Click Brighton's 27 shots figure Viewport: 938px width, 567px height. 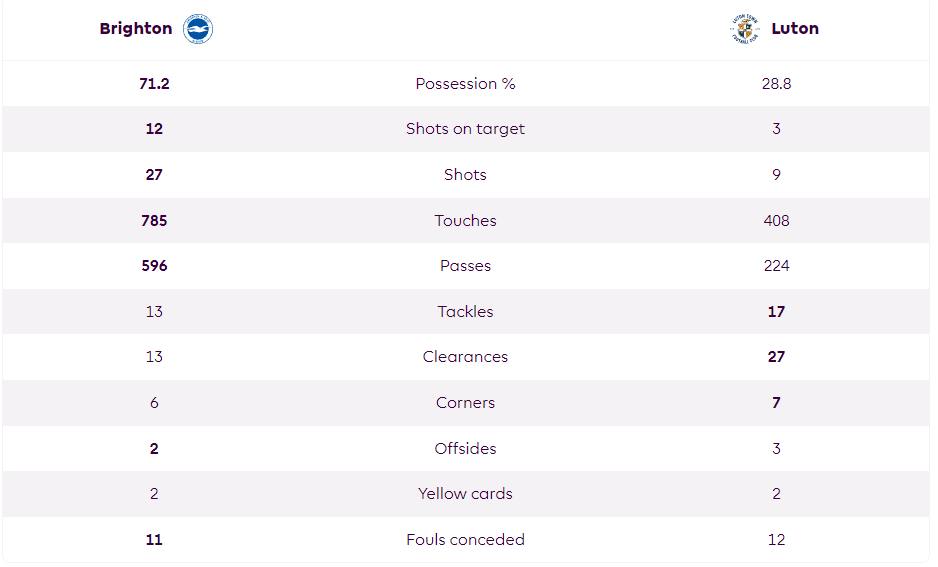click(x=154, y=175)
